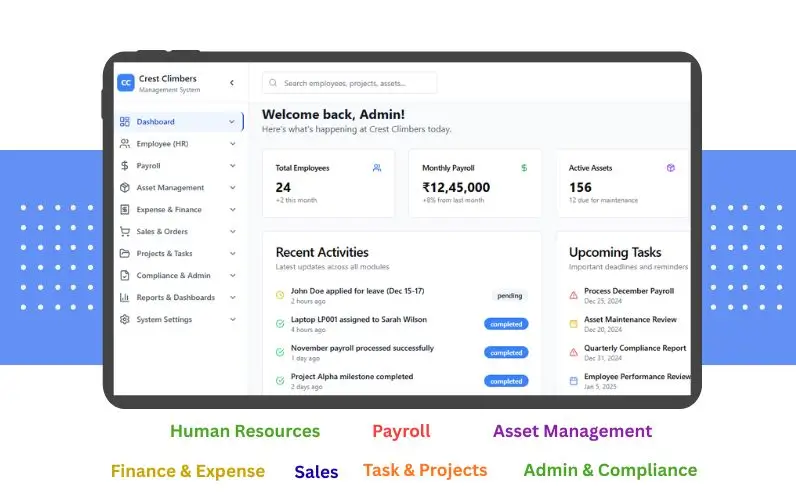Click the icon beside Asset Maintenance Review
Screen dimensions: 796x500
573,324
